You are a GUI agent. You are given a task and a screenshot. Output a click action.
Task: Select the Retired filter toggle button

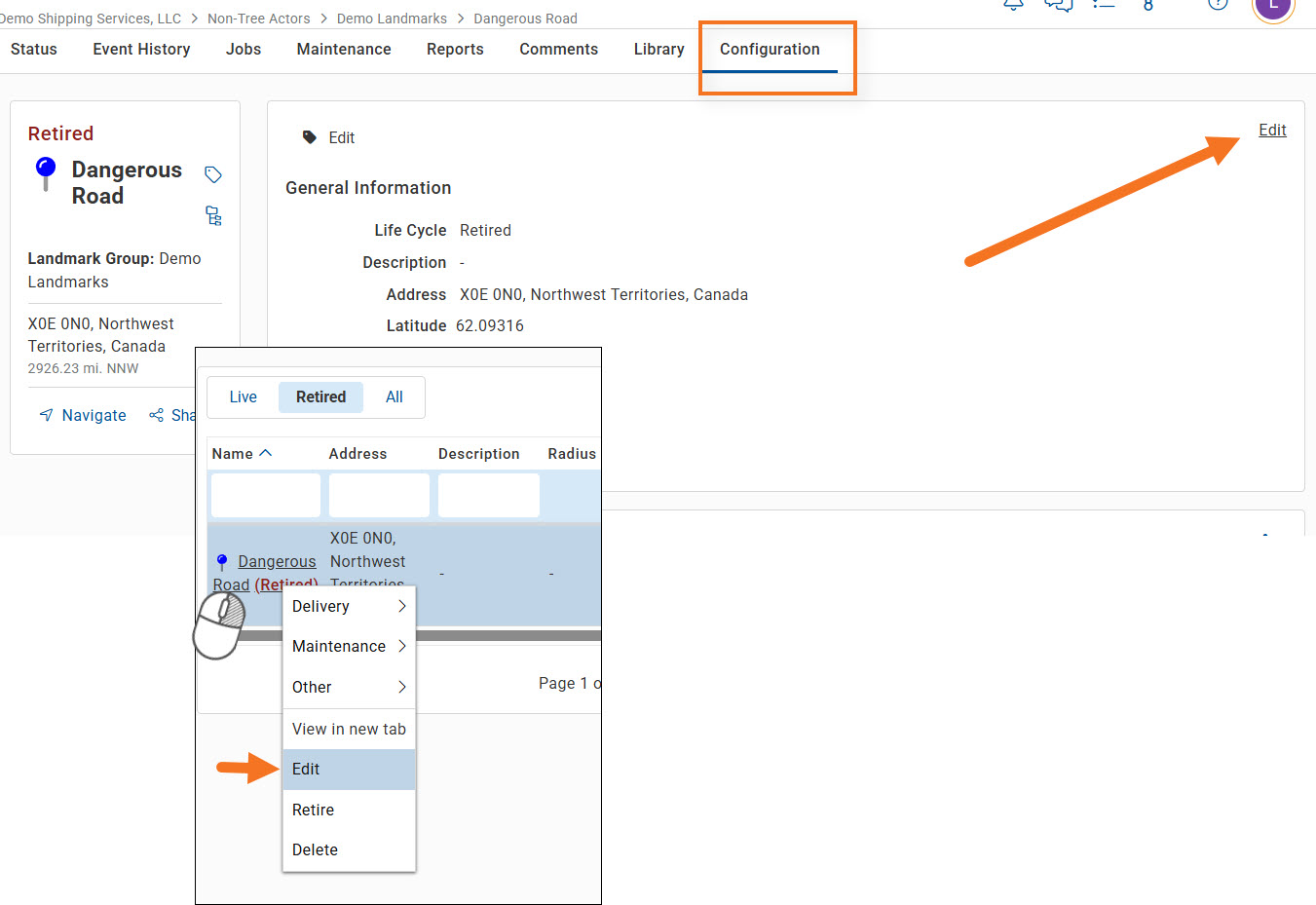pos(321,396)
